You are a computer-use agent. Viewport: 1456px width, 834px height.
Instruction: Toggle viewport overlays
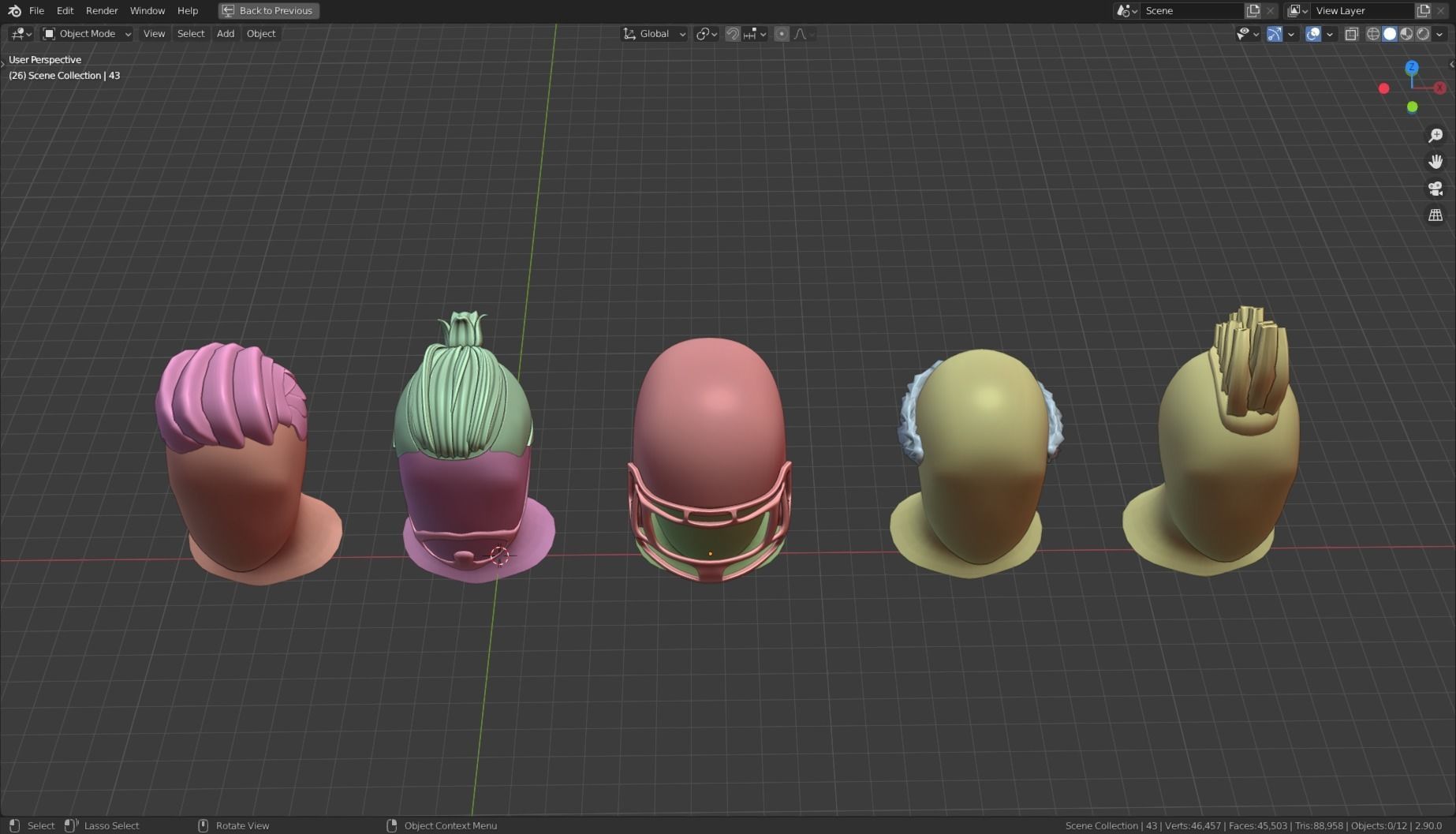(1313, 34)
